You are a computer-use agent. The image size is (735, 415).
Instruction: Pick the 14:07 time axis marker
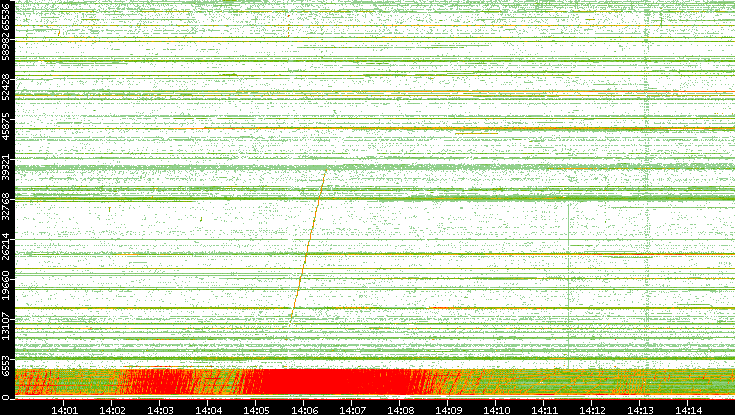(x=352, y=409)
